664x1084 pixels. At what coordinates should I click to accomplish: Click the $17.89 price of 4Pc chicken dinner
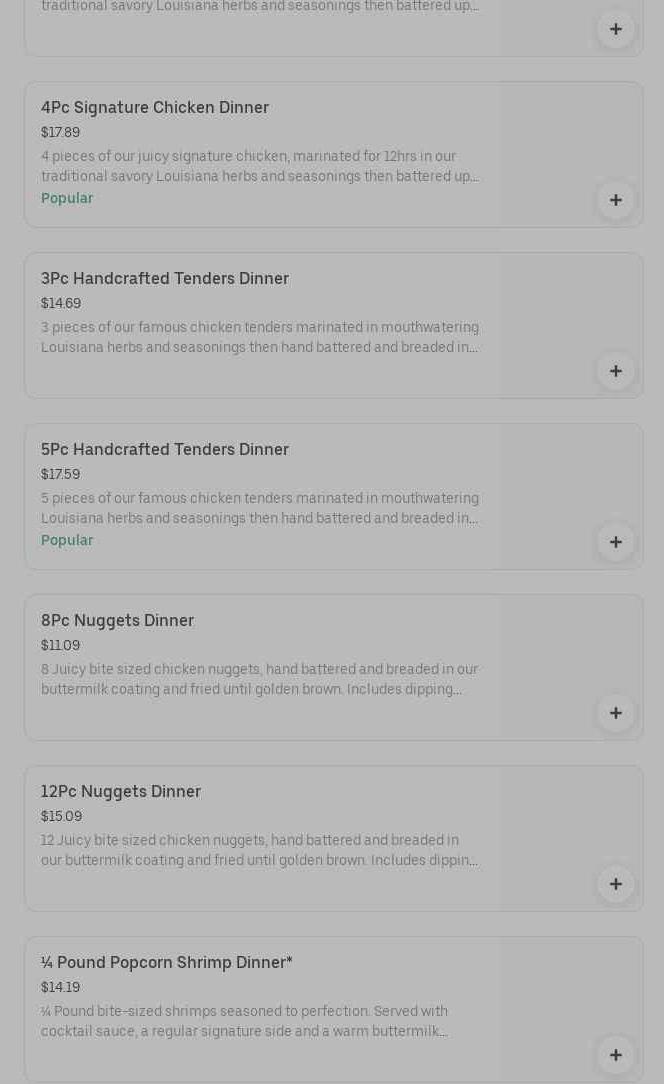60,132
